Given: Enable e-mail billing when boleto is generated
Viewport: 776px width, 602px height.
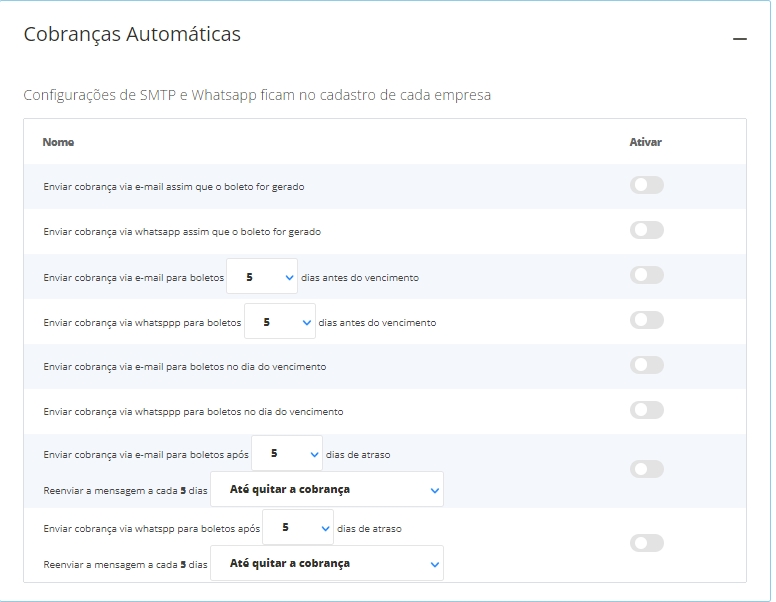Looking at the screenshot, I should tap(646, 185).
